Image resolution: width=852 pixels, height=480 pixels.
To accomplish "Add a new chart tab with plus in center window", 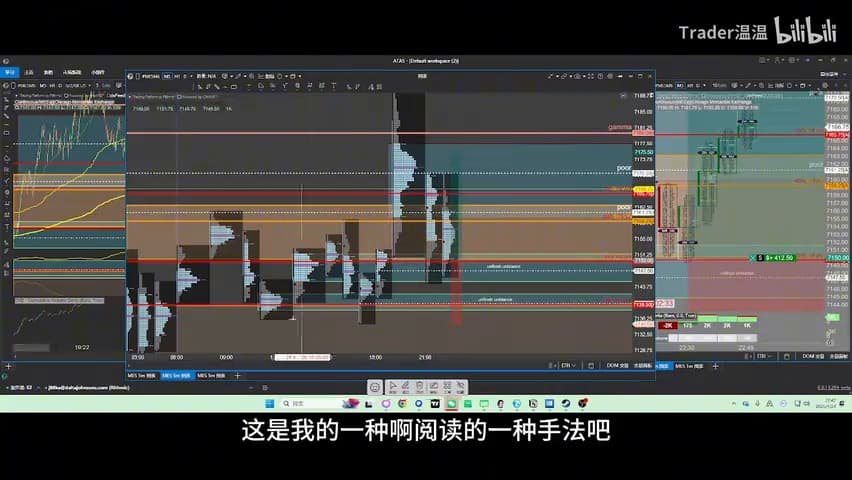I will point(237,376).
